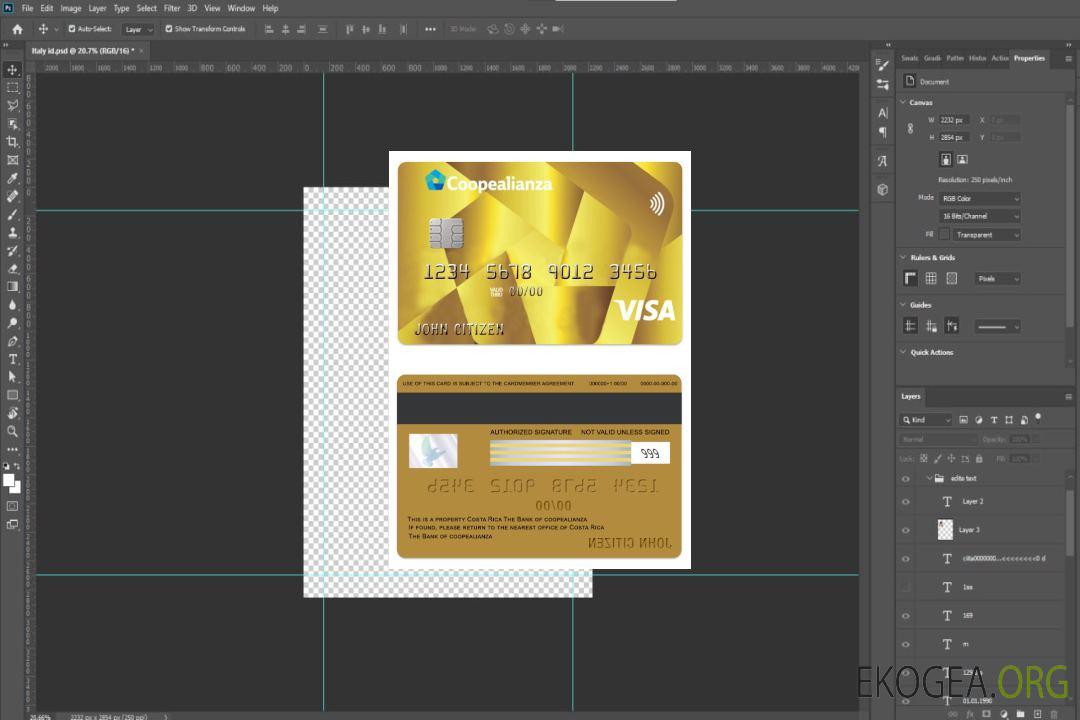This screenshot has width=1080, height=720.
Task: Select the Frame tool
Action: point(12,160)
